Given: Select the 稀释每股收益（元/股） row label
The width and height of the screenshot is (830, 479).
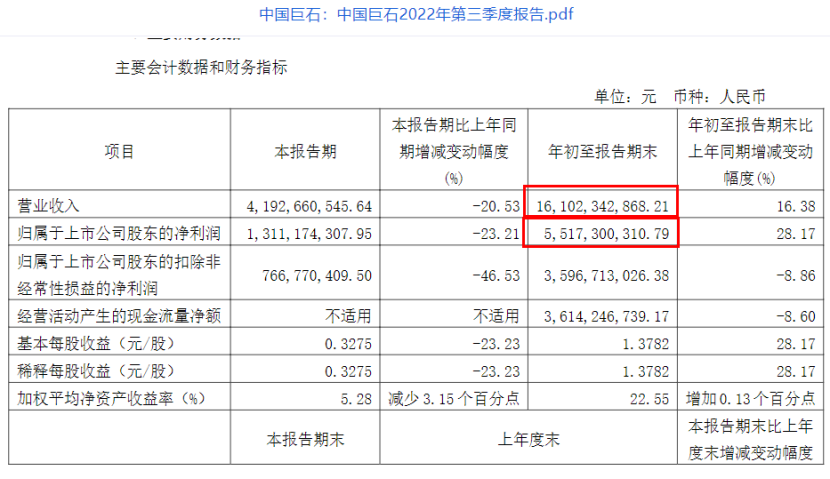Looking at the screenshot, I should click(x=96, y=371).
